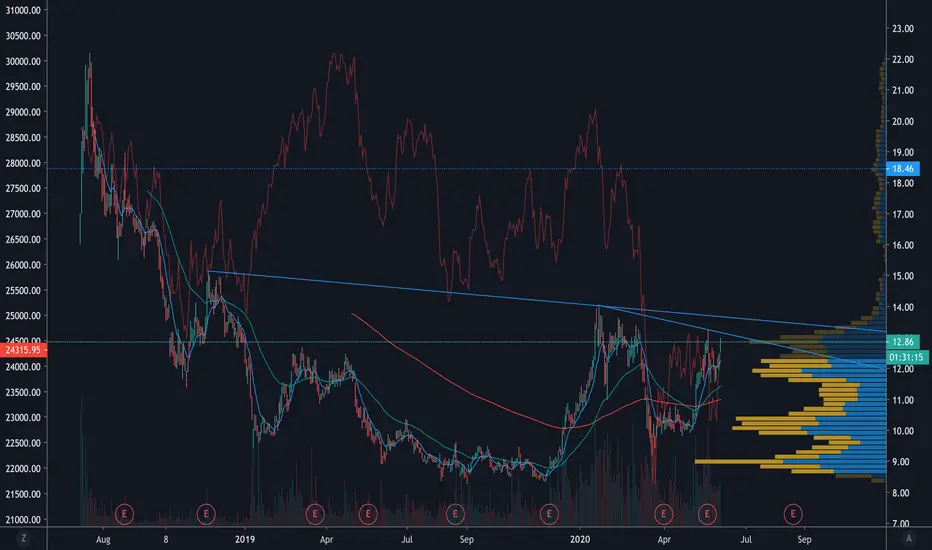932x550 pixels.
Task: Click the 30000.00 left axis label
Action: click(23, 61)
